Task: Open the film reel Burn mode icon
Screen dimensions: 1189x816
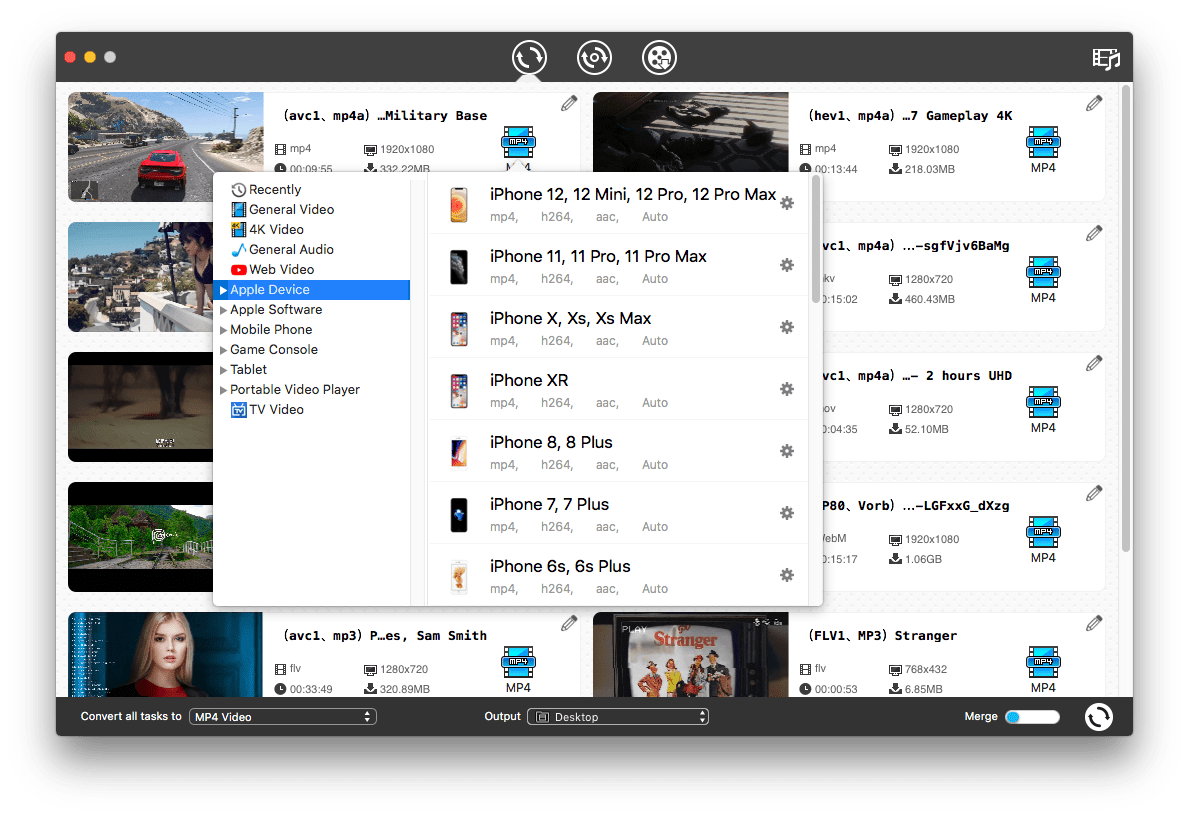Action: 659,58
